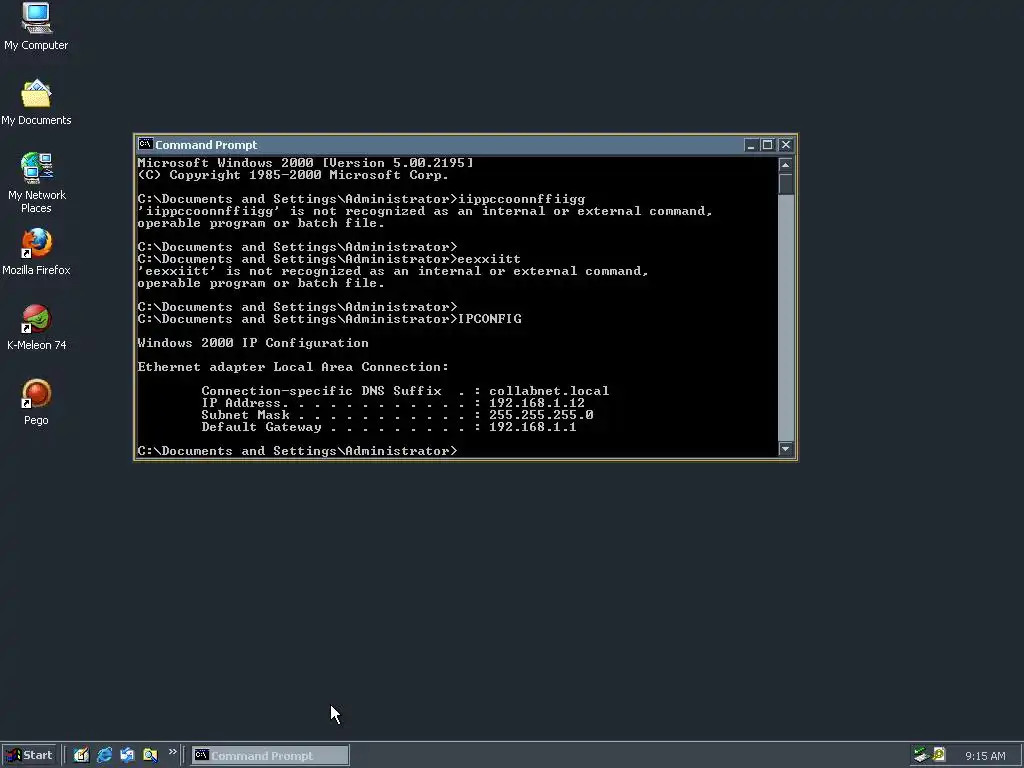Open the My Network Places icon
Image resolution: width=1024 pixels, height=768 pixels.
(x=37, y=183)
